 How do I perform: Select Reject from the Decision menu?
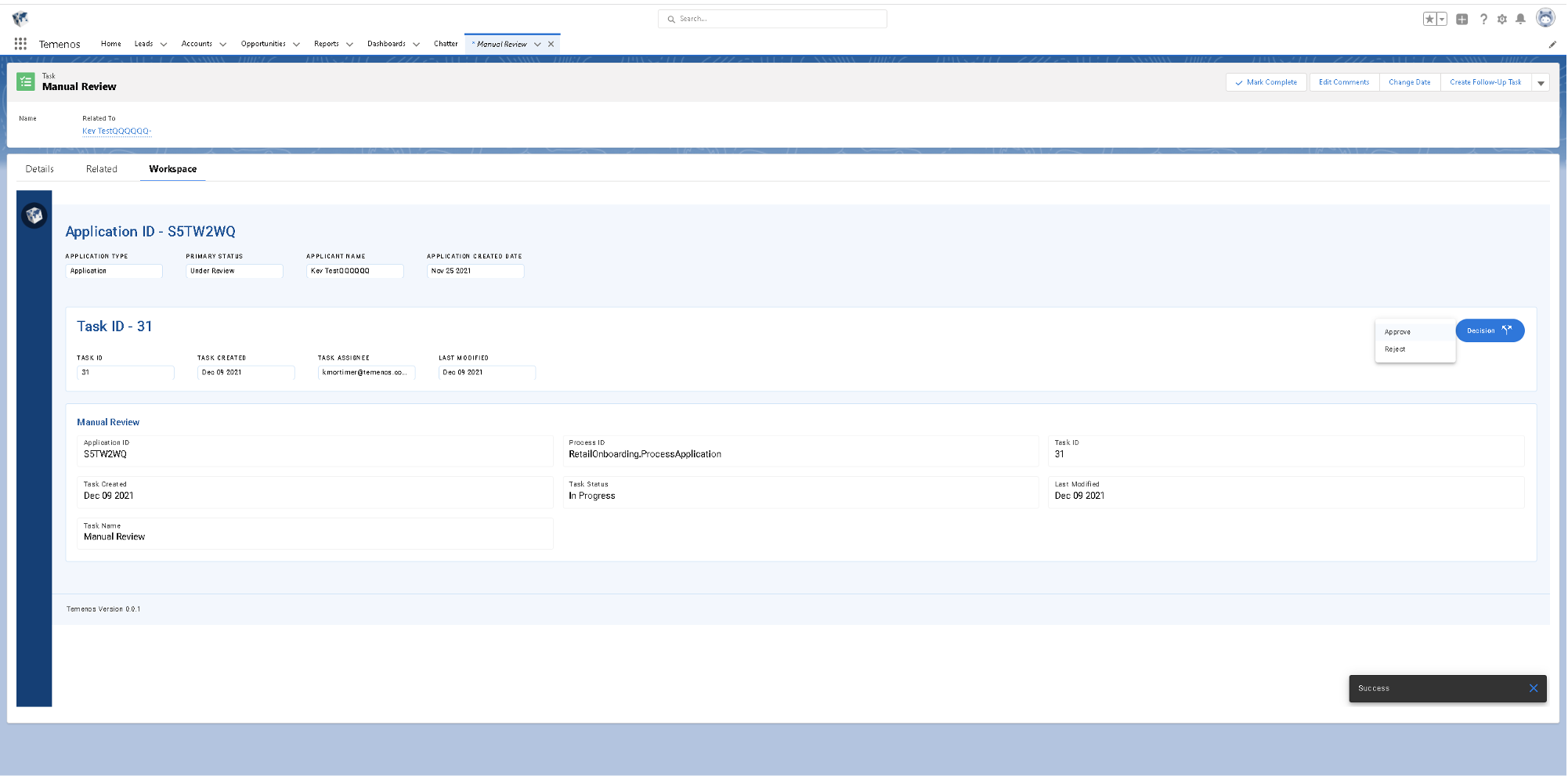[1395, 349]
